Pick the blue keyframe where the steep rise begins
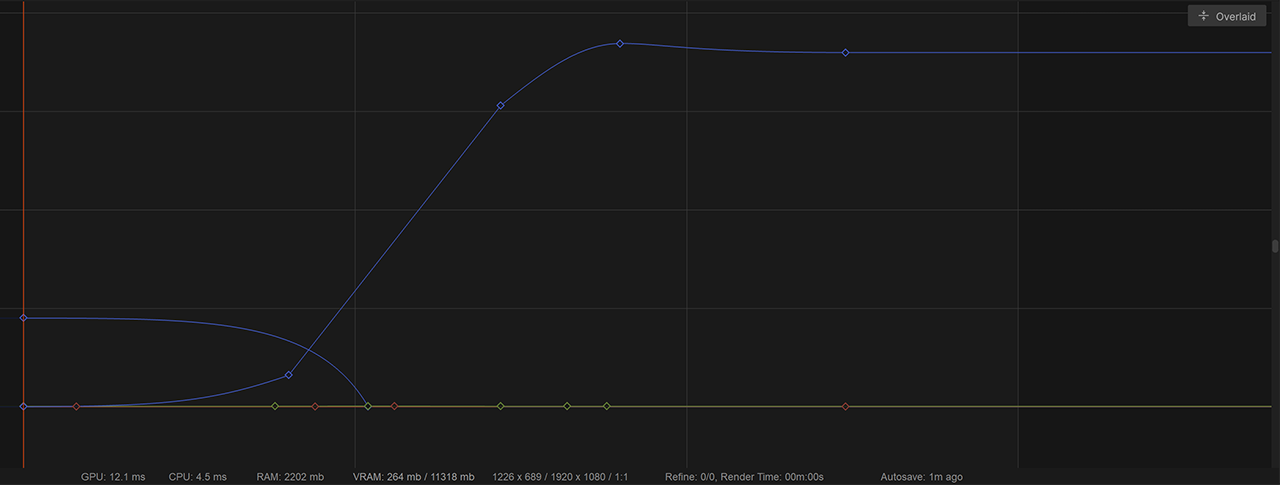Screen dimensions: 1280x485 289,375
